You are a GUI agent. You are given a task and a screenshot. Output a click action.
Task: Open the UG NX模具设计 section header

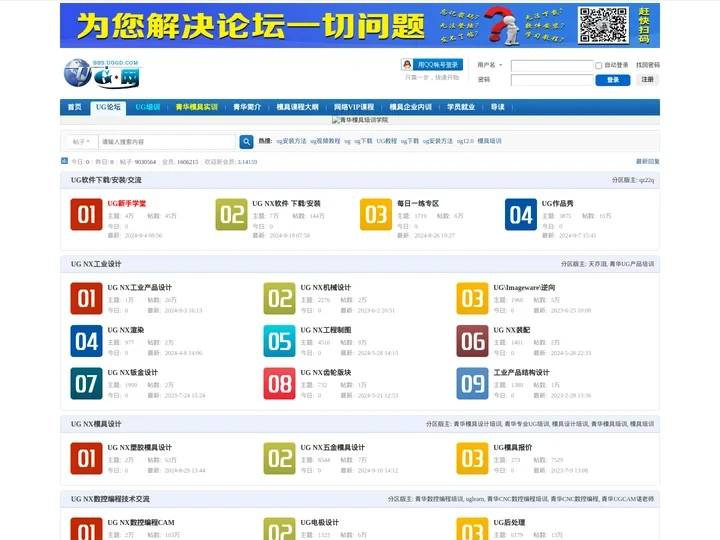click(96, 424)
